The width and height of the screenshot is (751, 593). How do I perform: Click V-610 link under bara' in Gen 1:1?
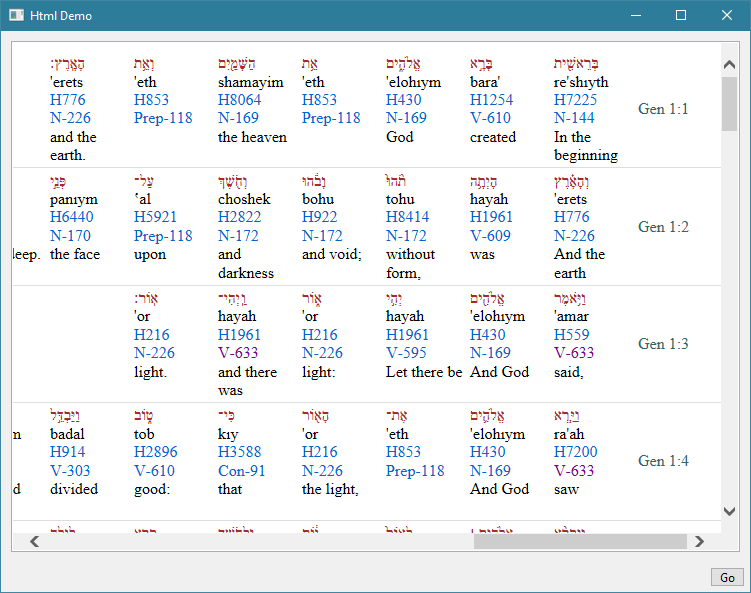pyautogui.click(x=490, y=118)
